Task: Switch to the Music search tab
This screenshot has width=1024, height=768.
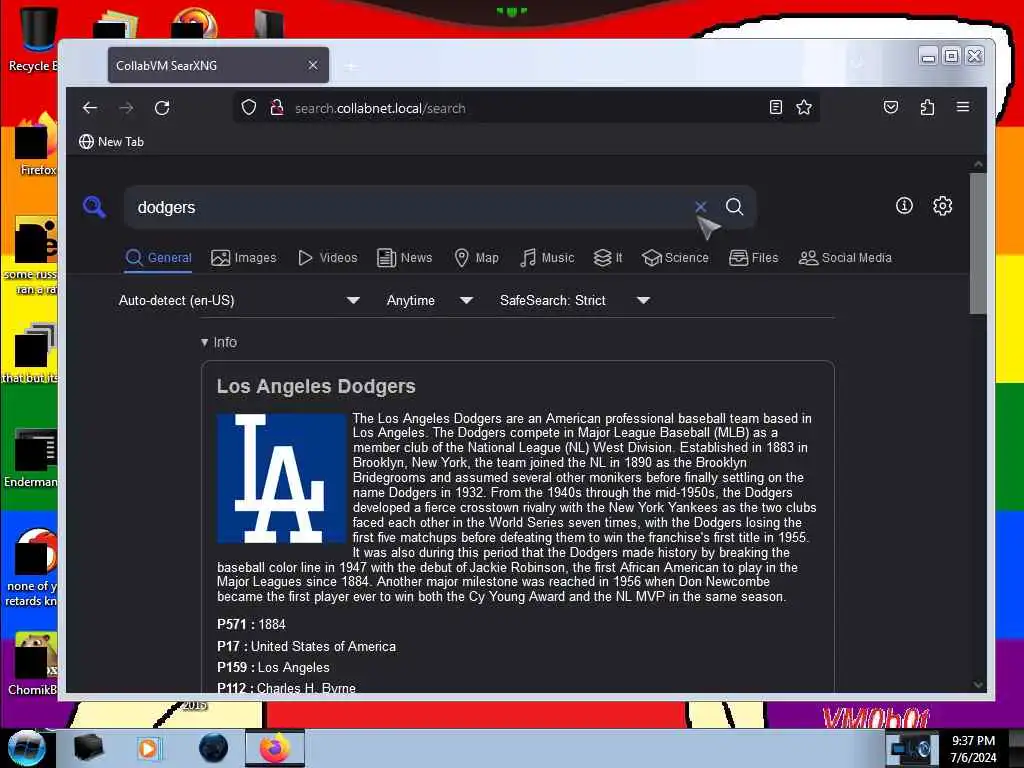Action: pyautogui.click(x=547, y=257)
